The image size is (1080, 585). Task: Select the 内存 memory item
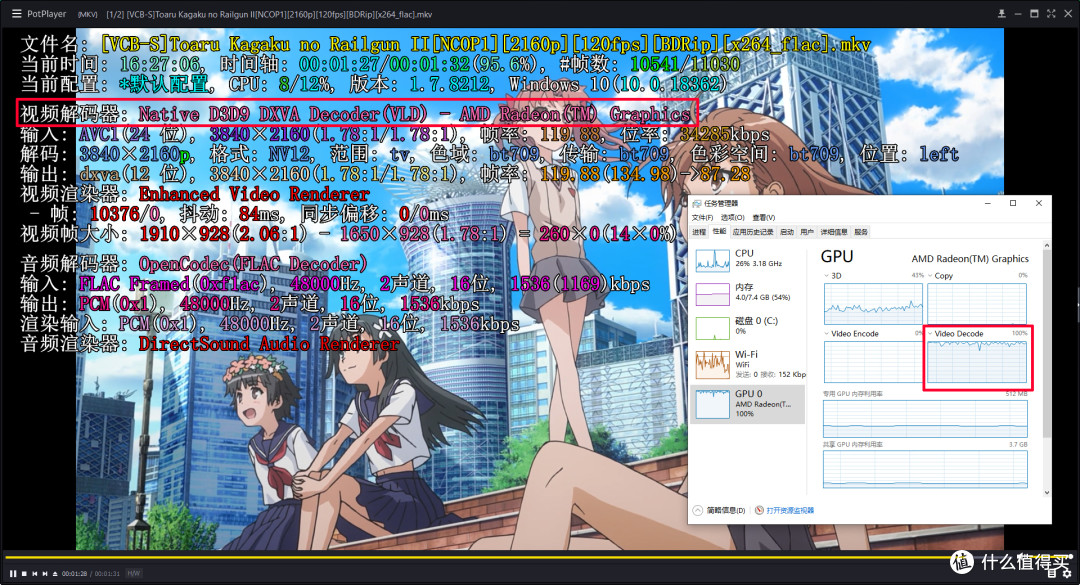[x=748, y=293]
